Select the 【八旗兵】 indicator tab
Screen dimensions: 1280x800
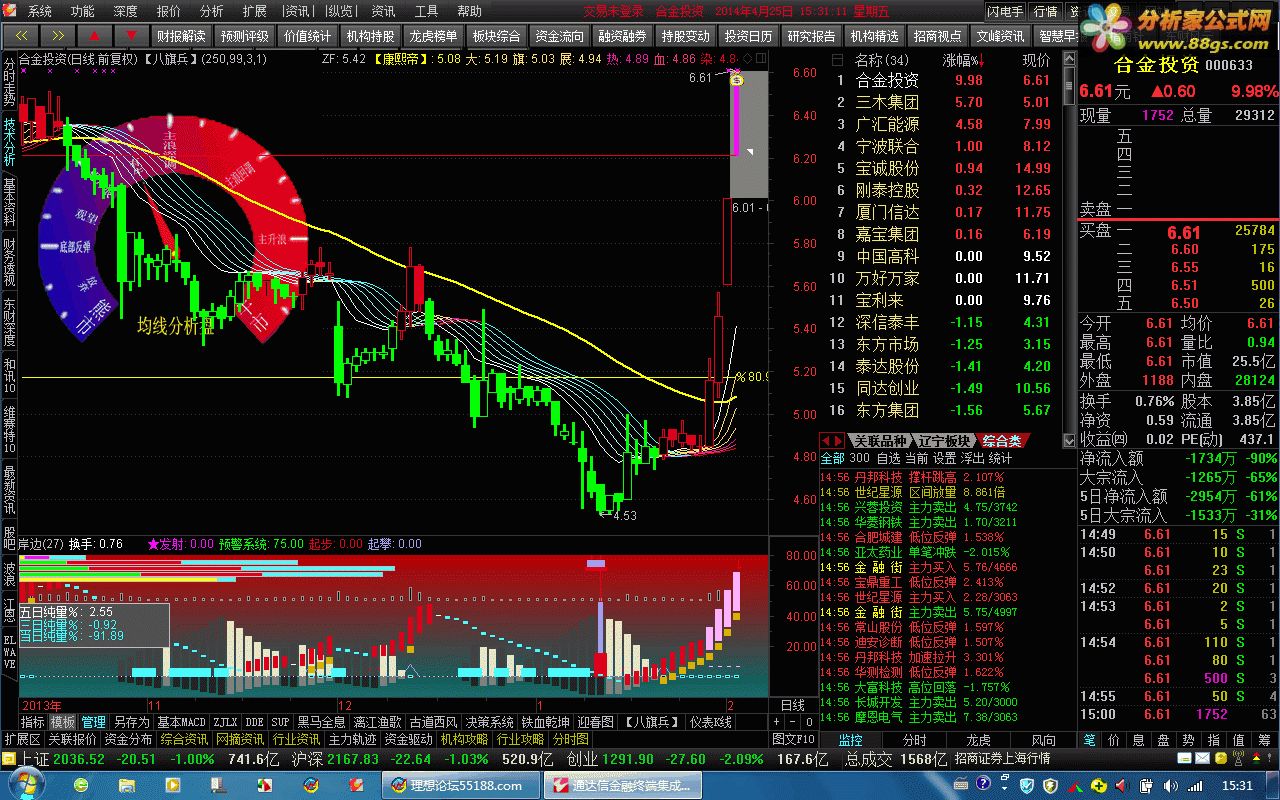click(652, 721)
